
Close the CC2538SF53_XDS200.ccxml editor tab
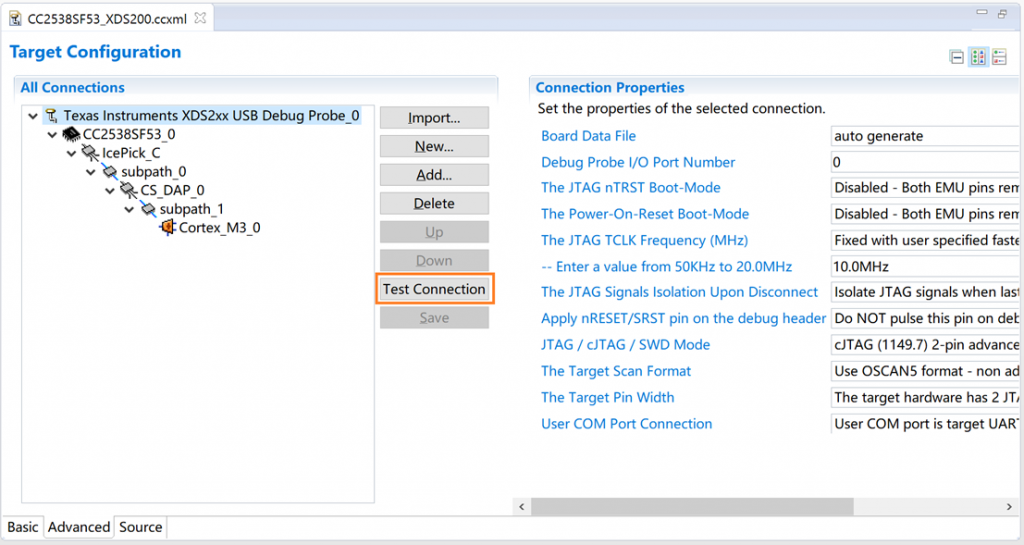(x=200, y=18)
